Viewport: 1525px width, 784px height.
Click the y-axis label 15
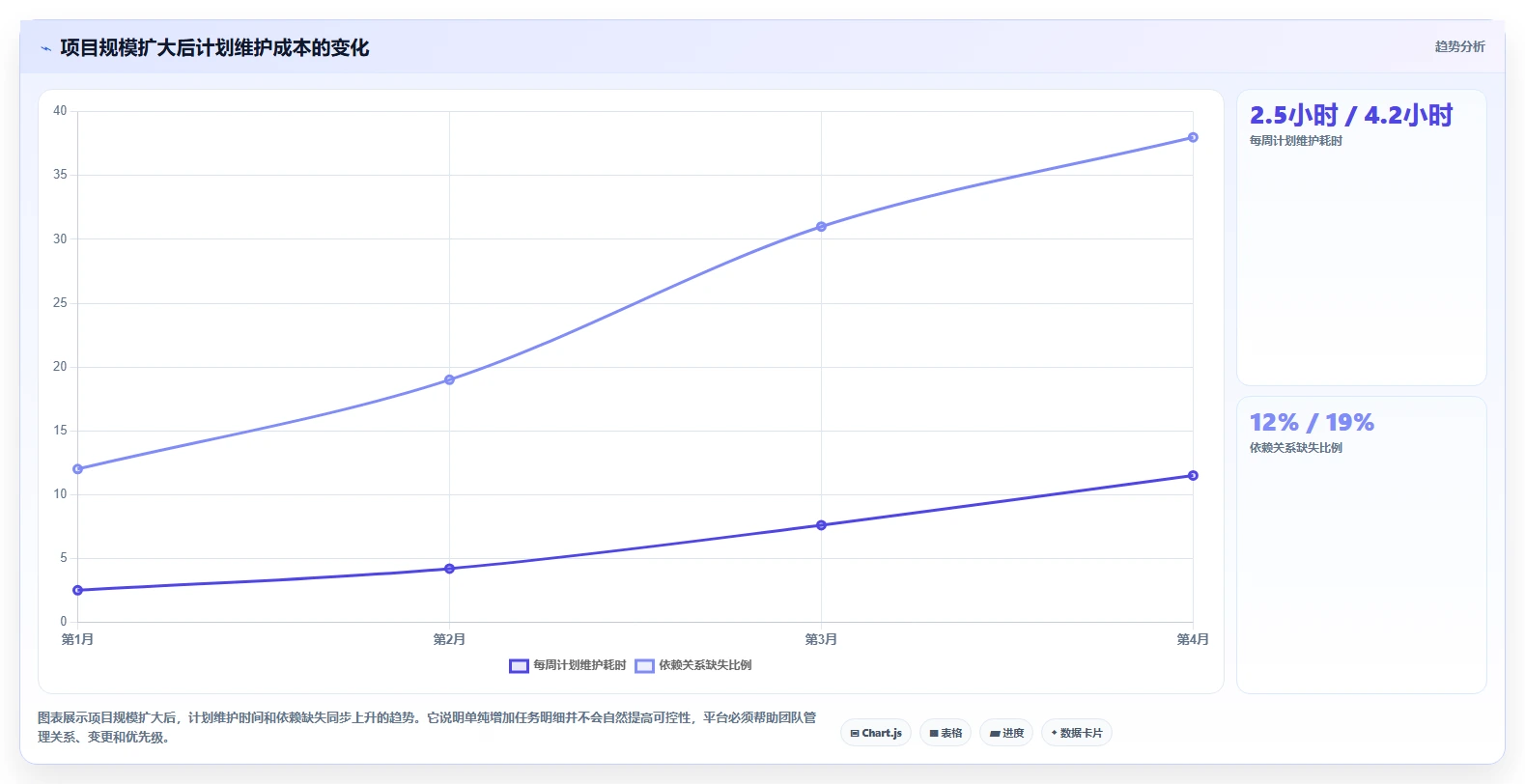(x=60, y=430)
